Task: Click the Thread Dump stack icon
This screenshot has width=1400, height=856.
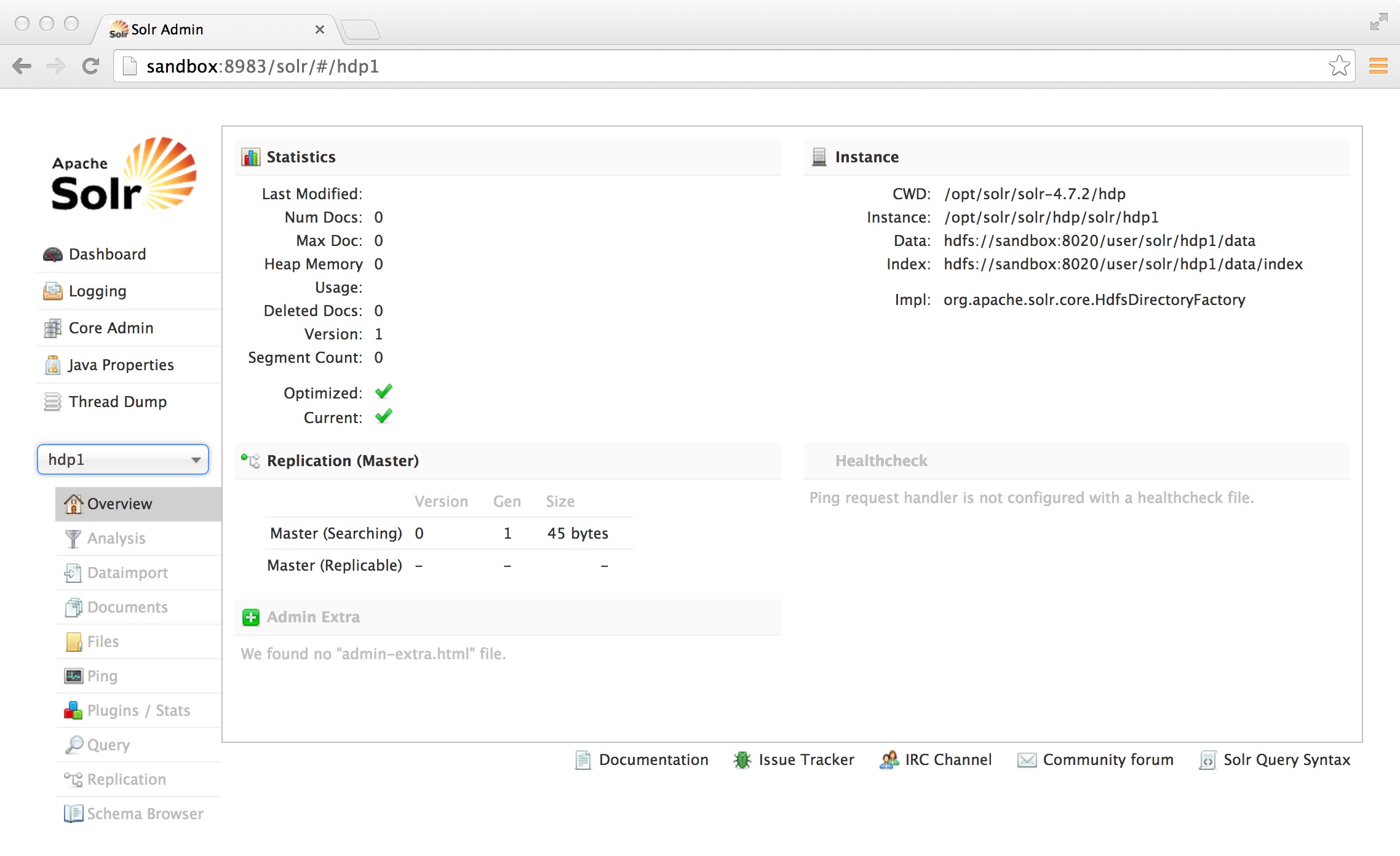Action: pos(53,402)
